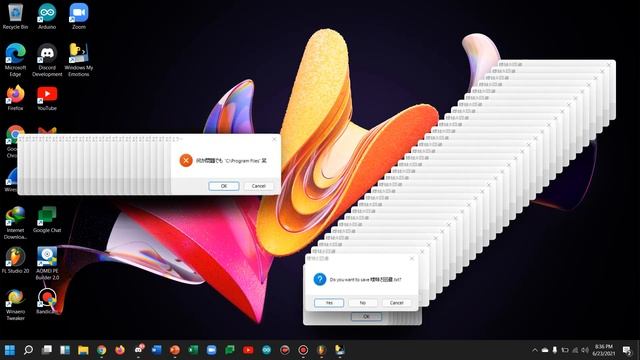
Task: Select the Winaero Tweaker desktop icon
Action: coord(16,304)
